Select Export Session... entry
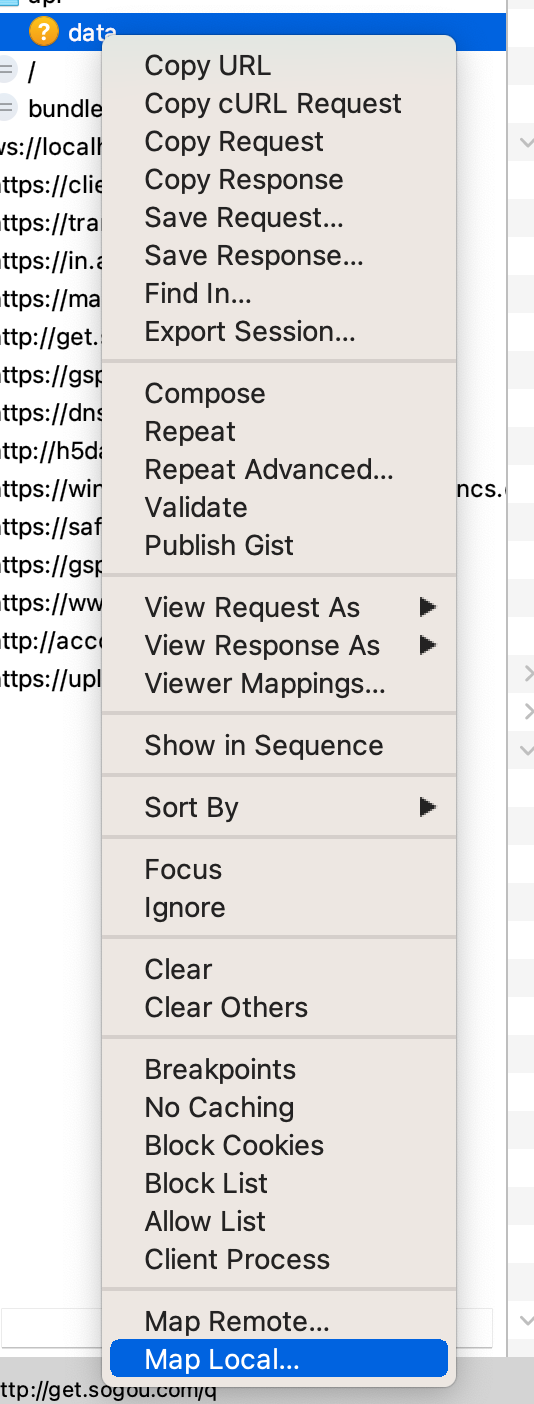 point(250,332)
